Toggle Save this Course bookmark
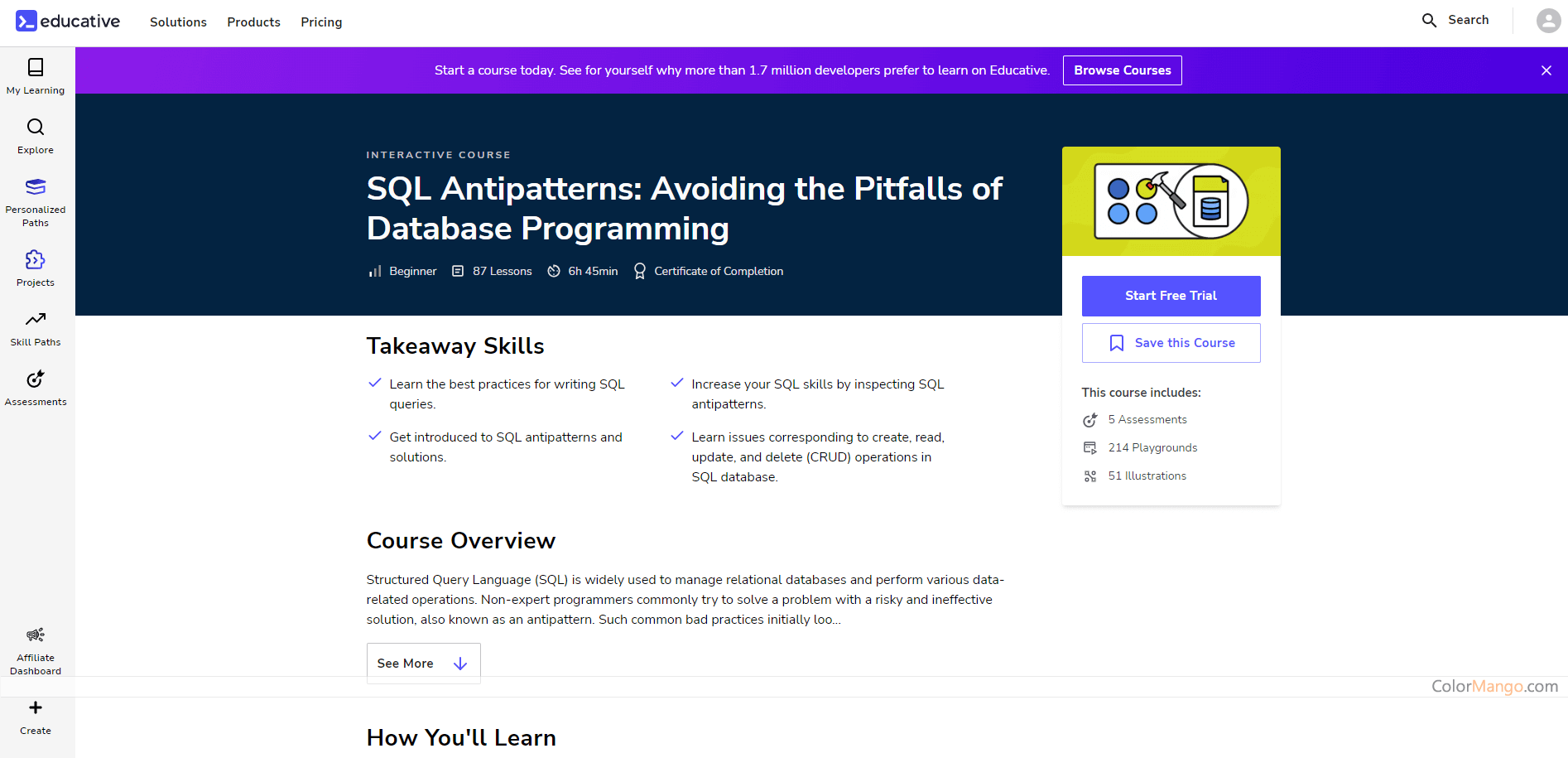 1171,343
